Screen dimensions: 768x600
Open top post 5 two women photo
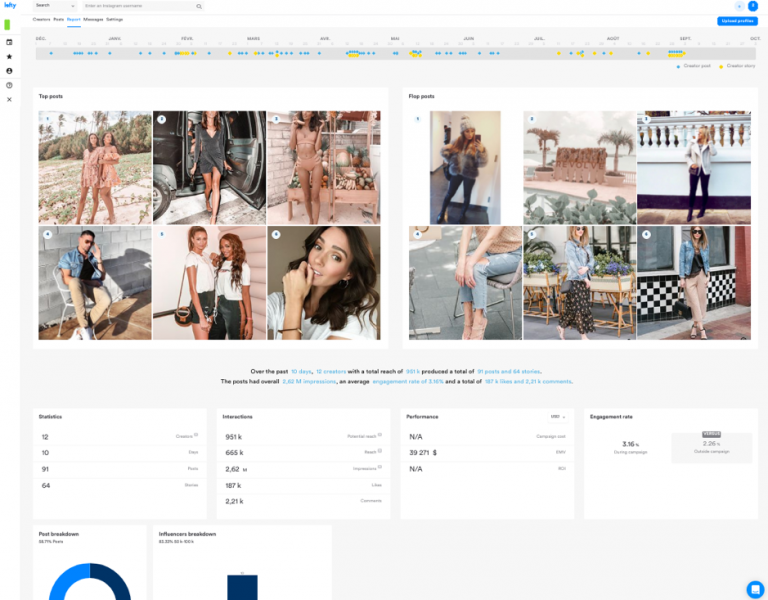[209, 283]
